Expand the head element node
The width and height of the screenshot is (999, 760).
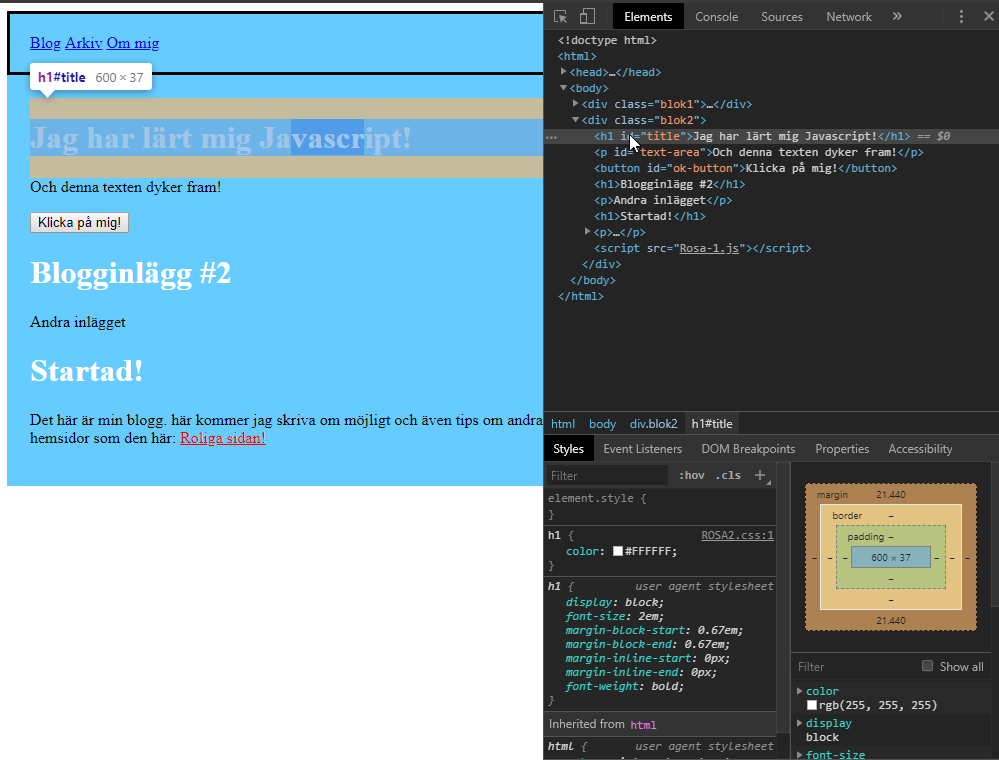tap(563, 72)
